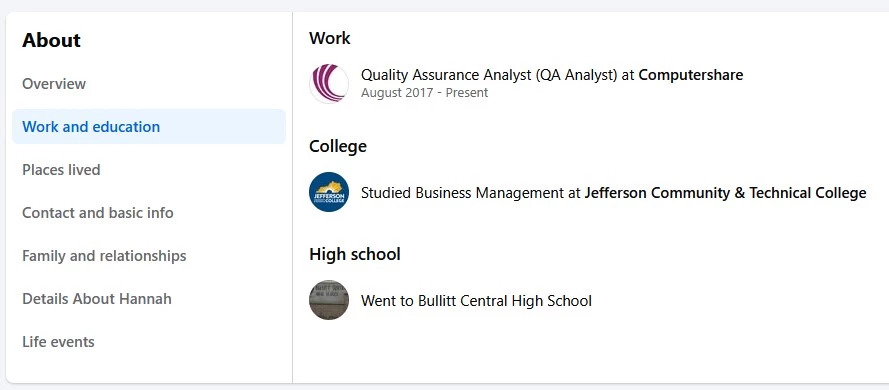The image size is (889, 390).
Task: Show Family and relationships section
Action: 104,256
